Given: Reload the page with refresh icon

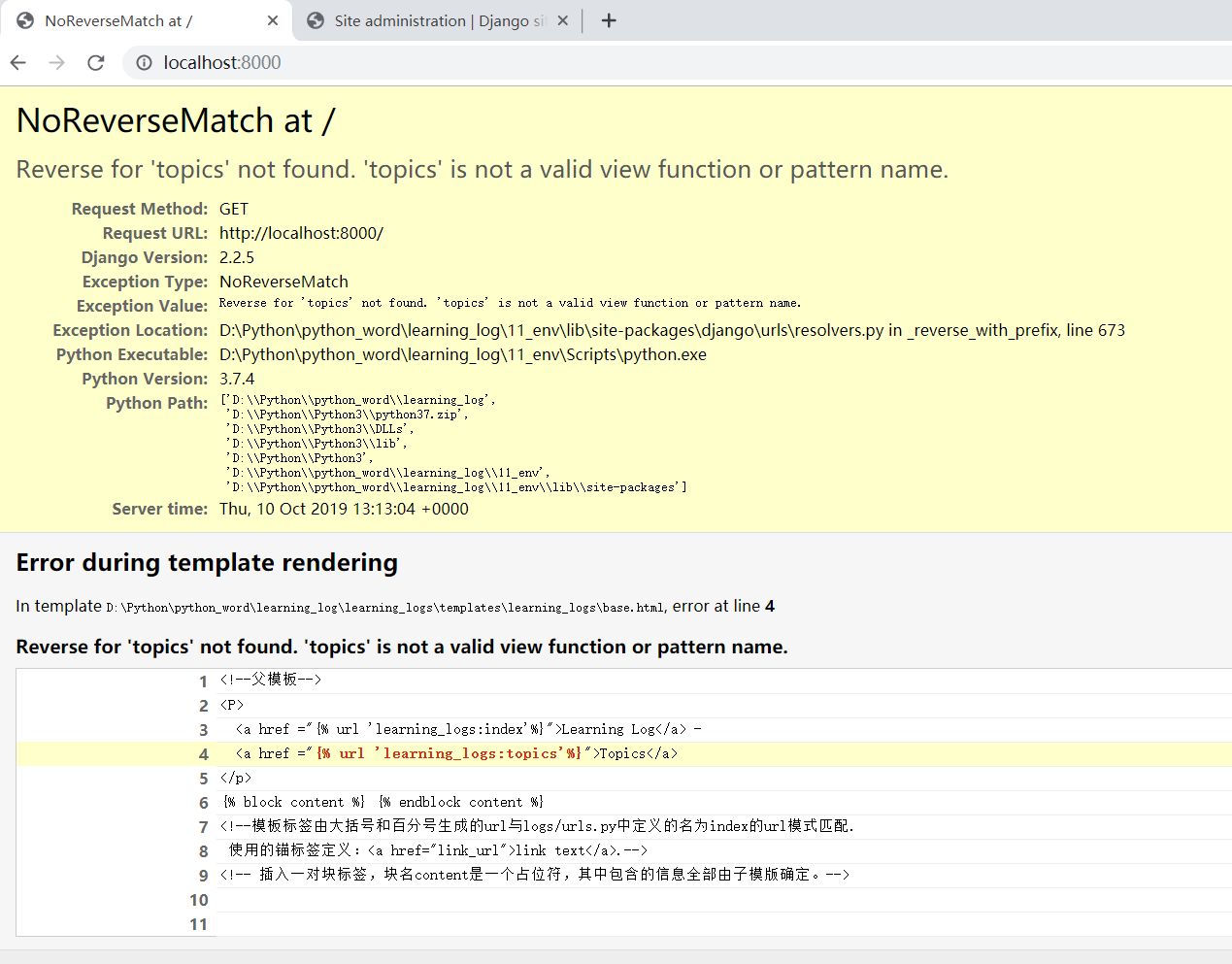Looking at the screenshot, I should [95, 62].
